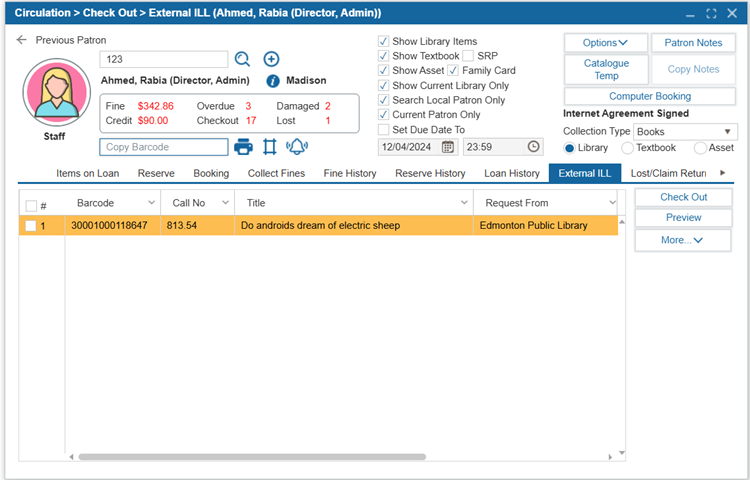Open the due date calendar picker
Viewport: 750px width, 480px height.
pyautogui.click(x=448, y=147)
